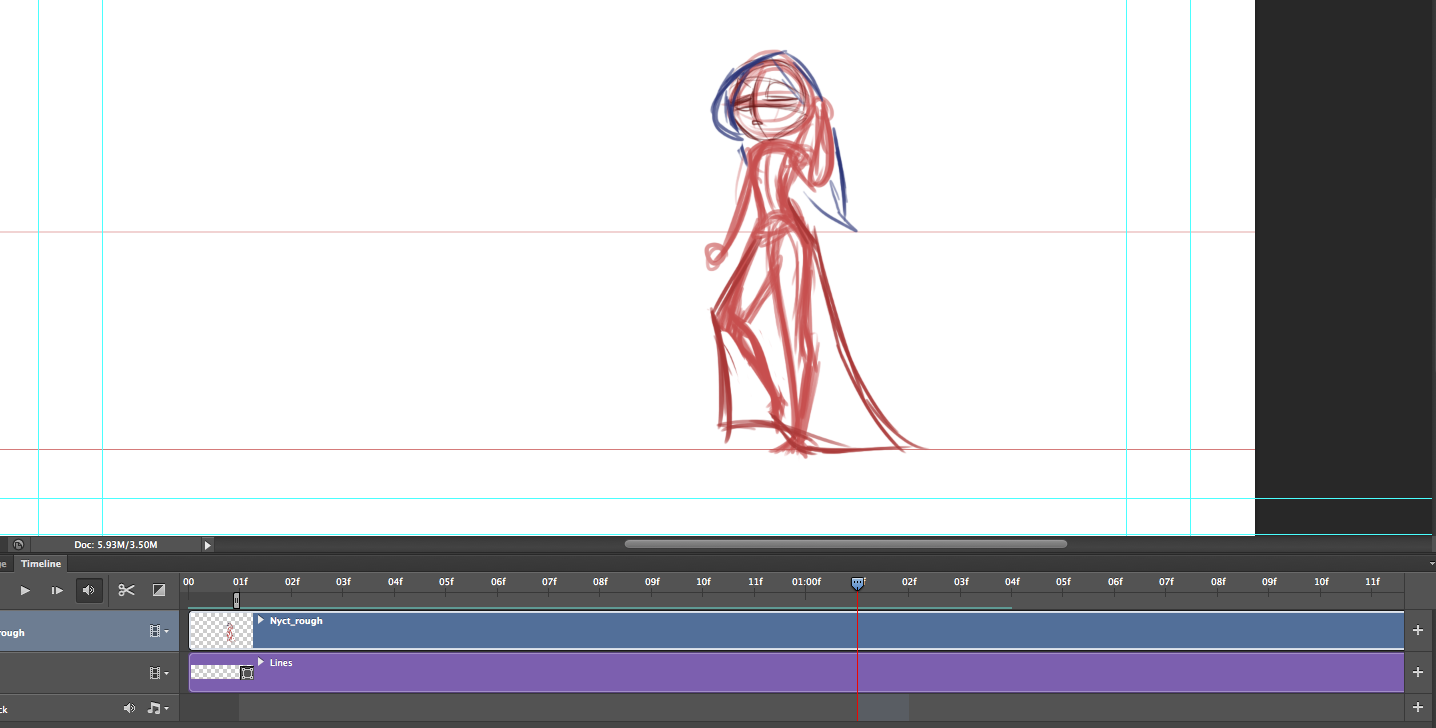Image resolution: width=1436 pixels, height=728 pixels.
Task: Split at playhead with scissors icon
Action: (126, 590)
